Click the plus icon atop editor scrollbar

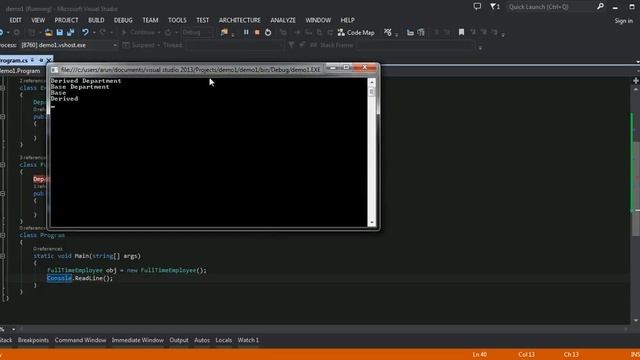pyautogui.click(x=636, y=80)
